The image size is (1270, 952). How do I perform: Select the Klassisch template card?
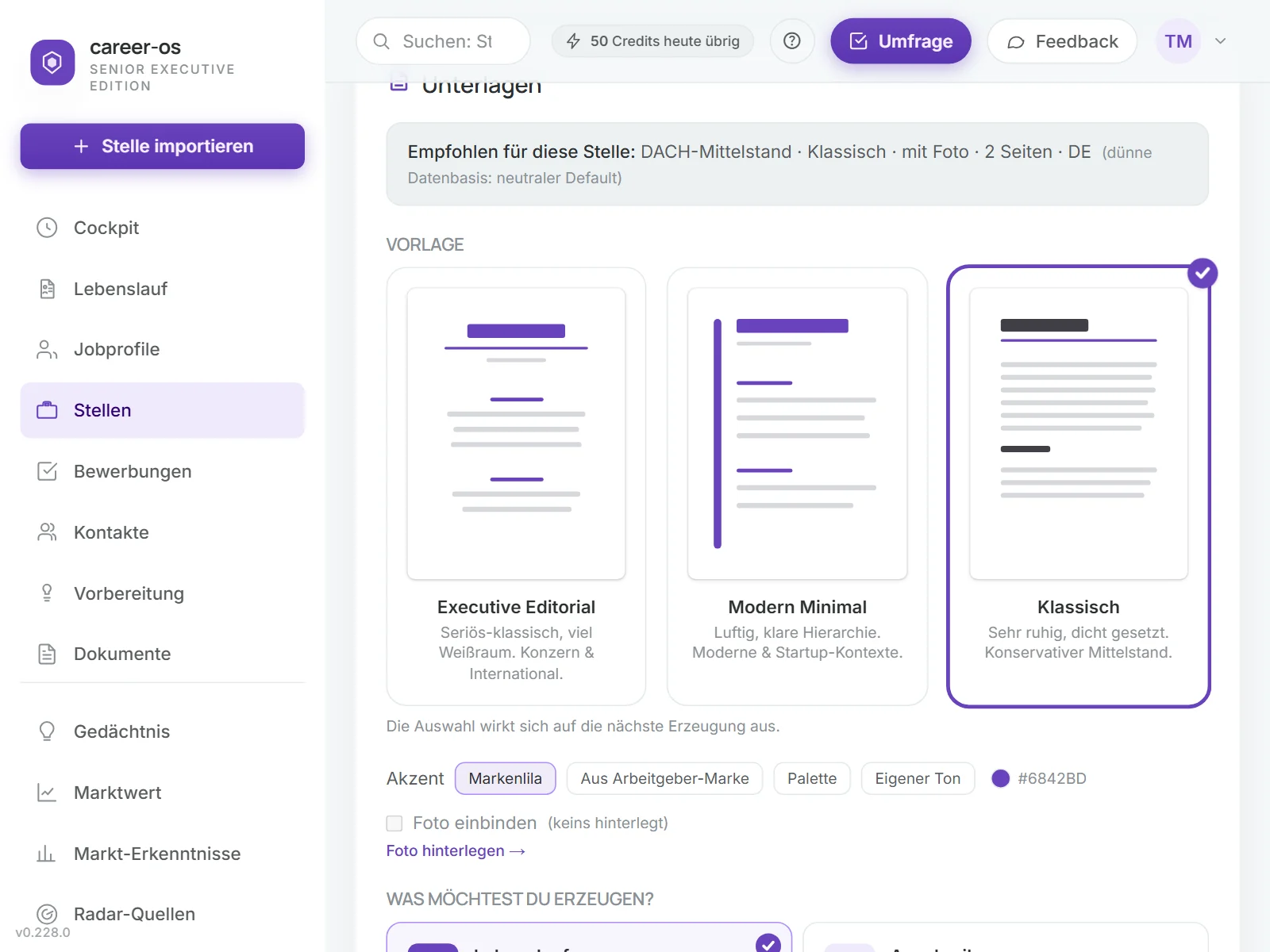[1079, 486]
